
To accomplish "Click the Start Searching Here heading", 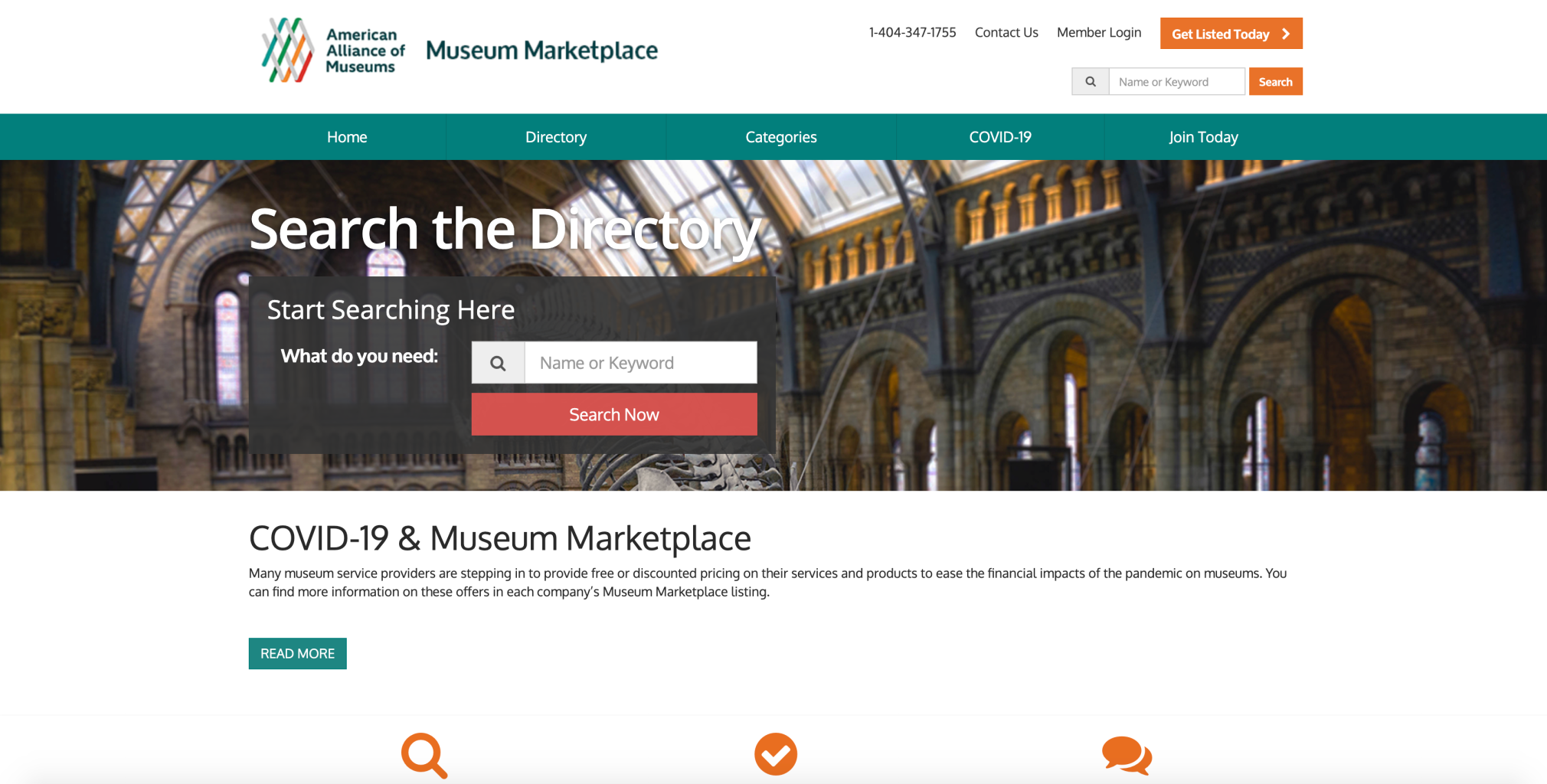I will click(391, 310).
